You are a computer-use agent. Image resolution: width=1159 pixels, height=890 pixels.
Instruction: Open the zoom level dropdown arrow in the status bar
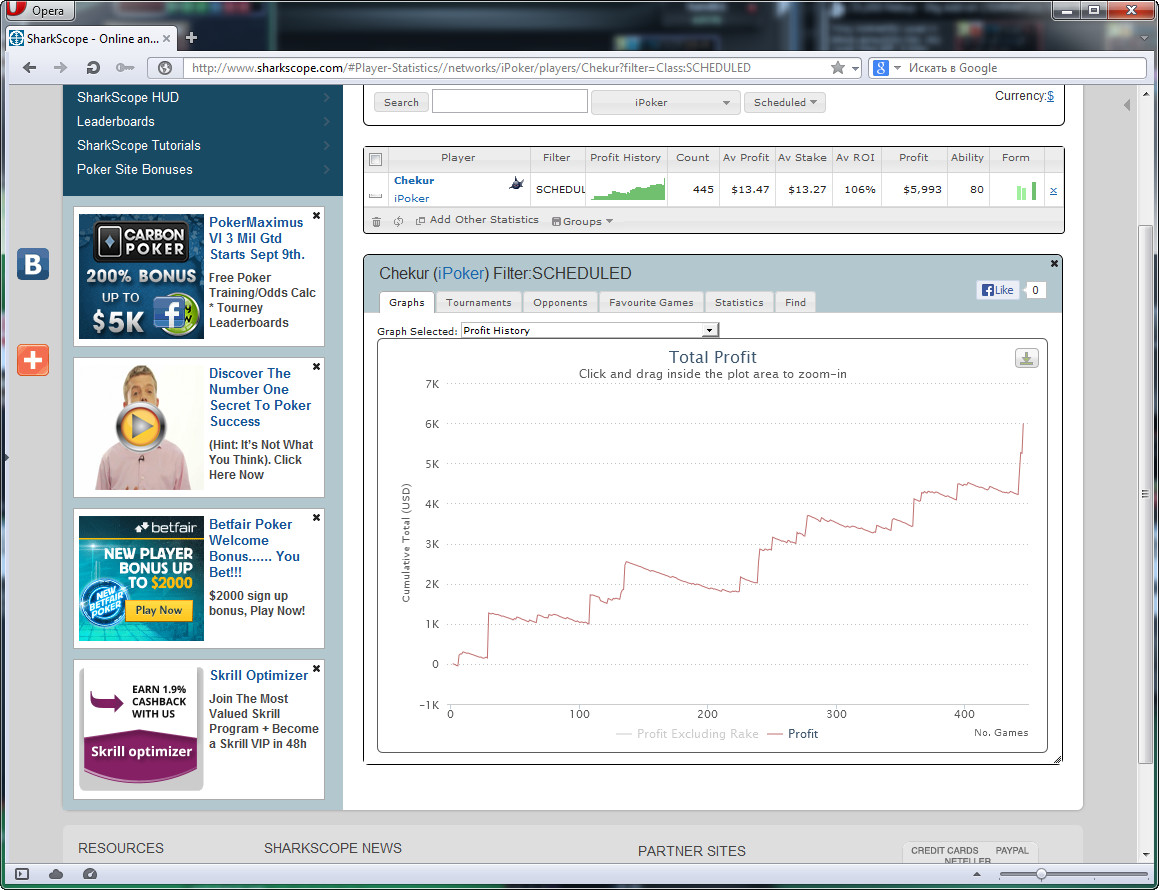click(x=977, y=874)
